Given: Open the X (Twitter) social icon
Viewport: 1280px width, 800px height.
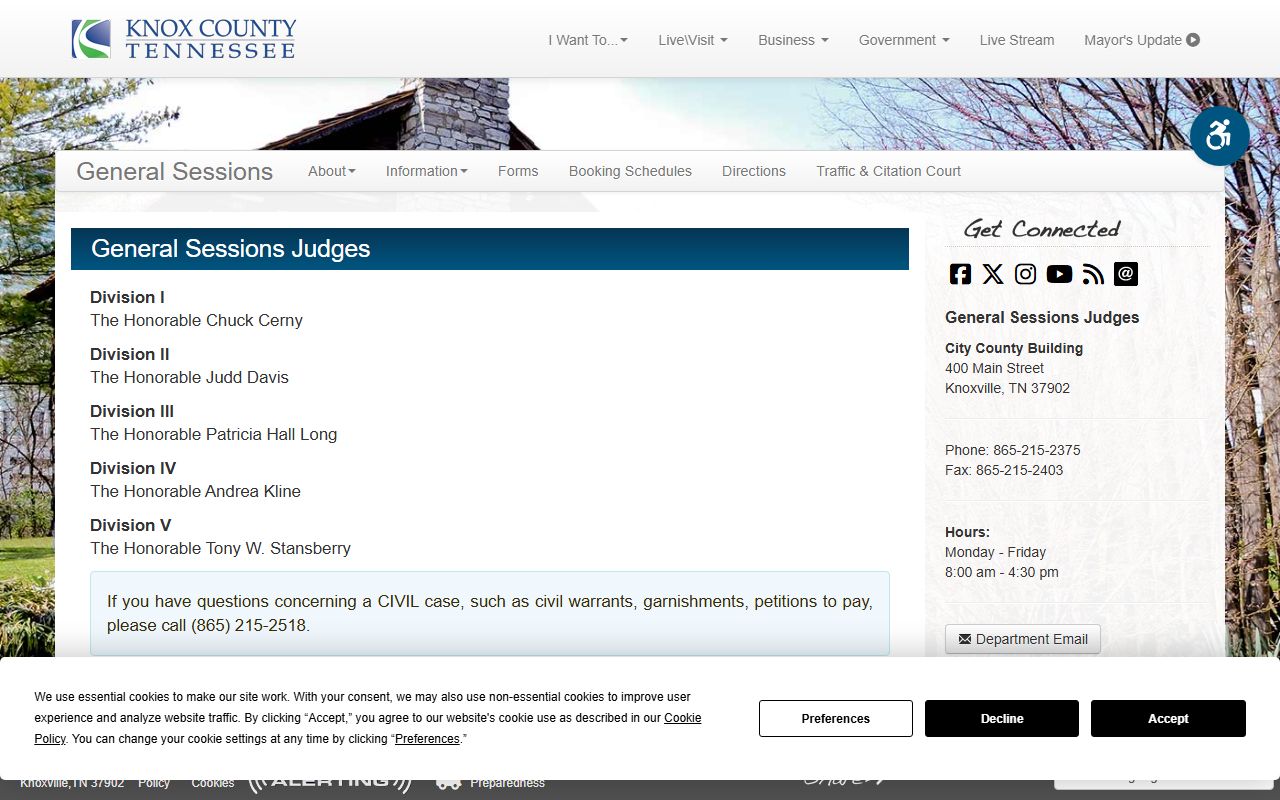Looking at the screenshot, I should tap(993, 274).
